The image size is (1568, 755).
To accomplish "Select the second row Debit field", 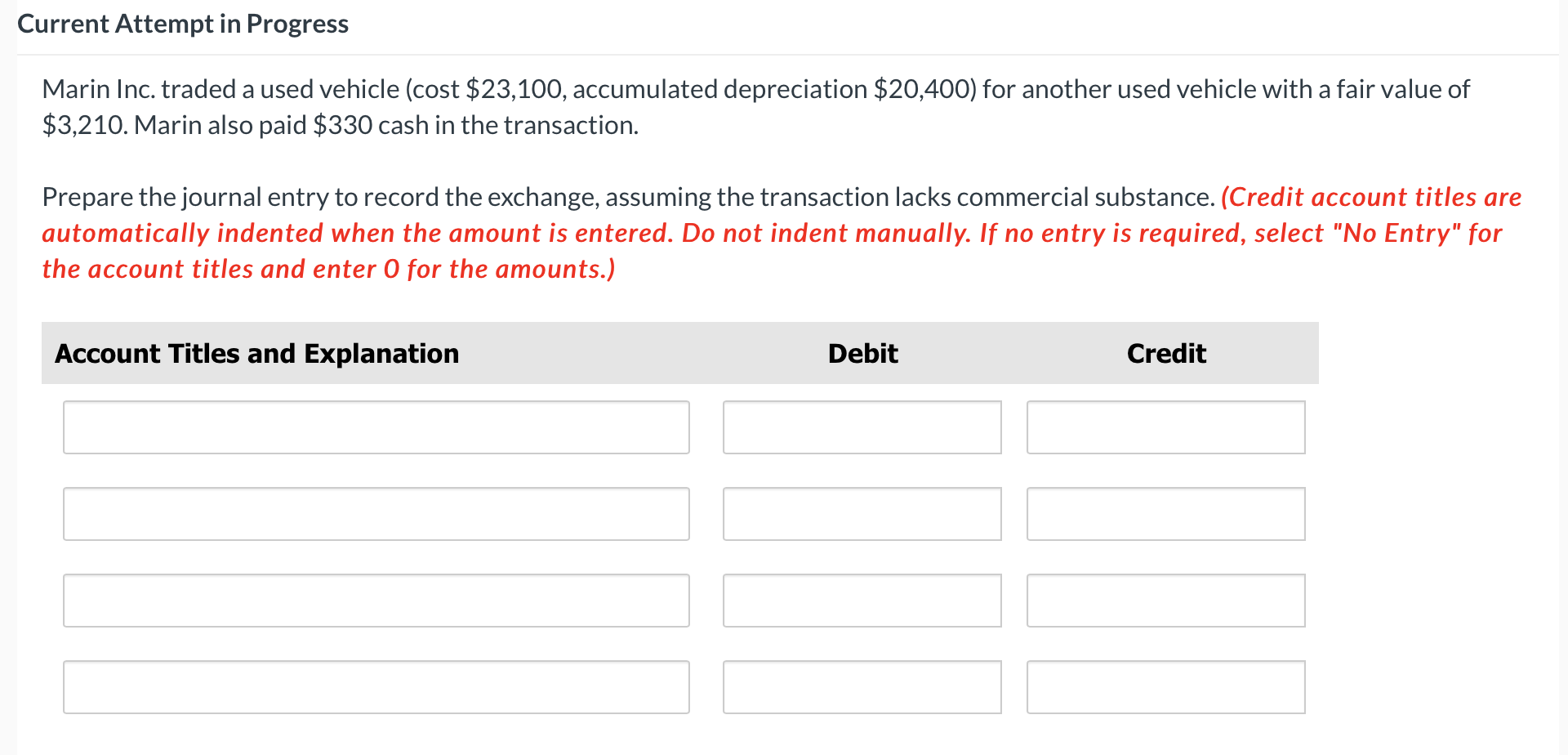I will (862, 513).
